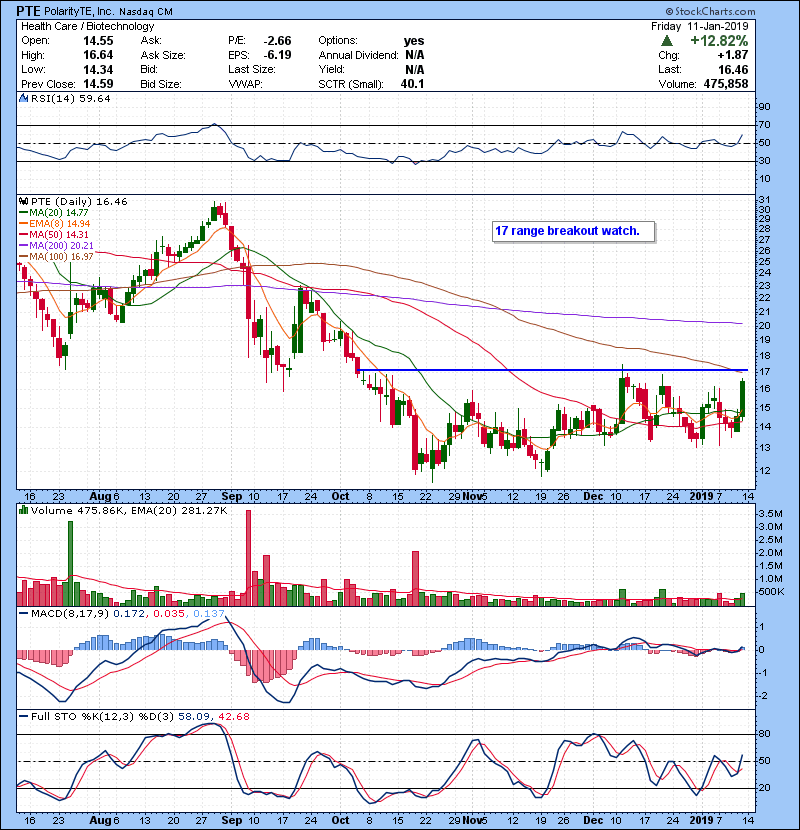Click the Nasdaq CM exchange label

146,12
